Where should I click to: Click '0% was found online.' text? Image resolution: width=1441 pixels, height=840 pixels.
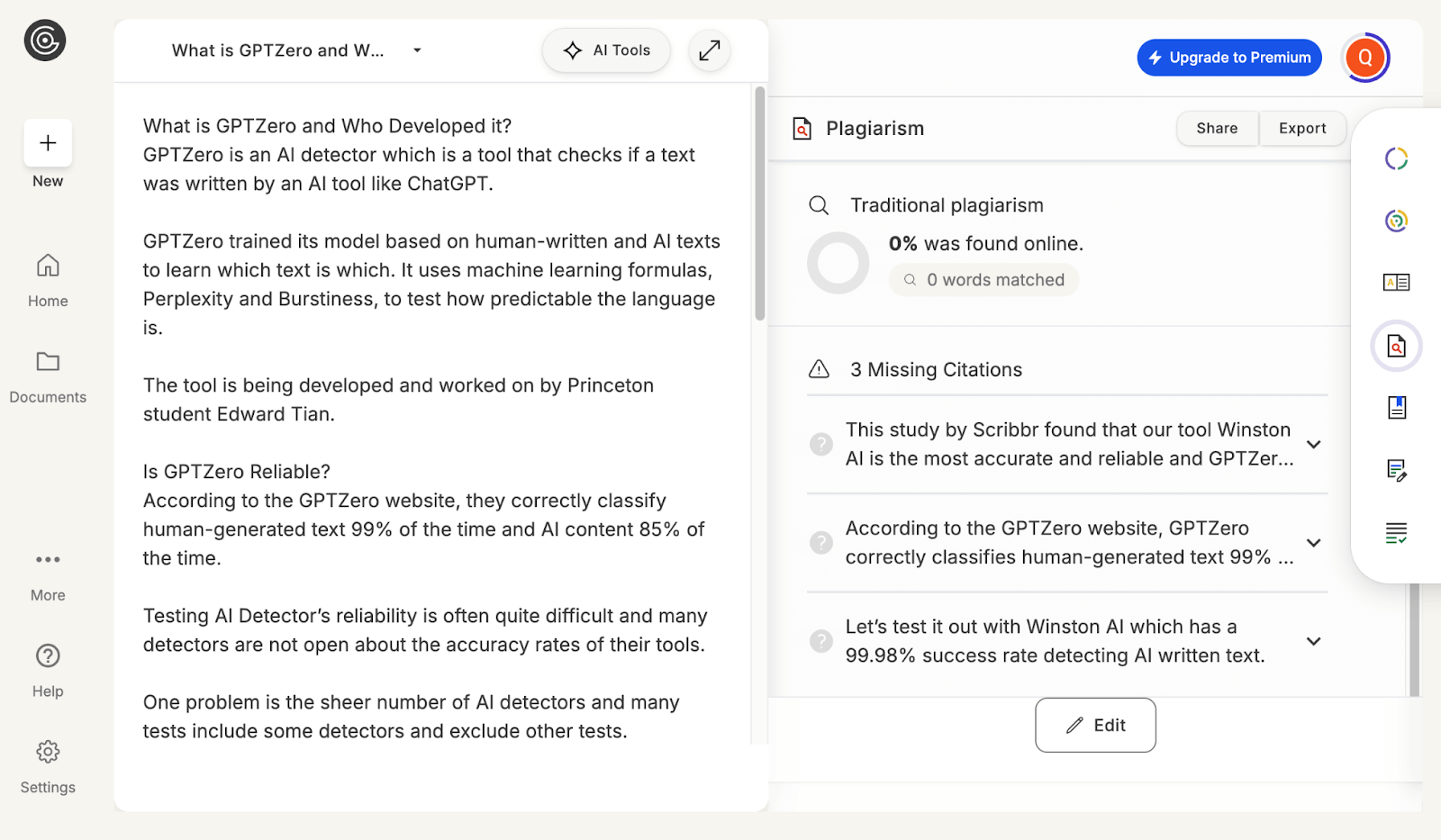tap(986, 244)
